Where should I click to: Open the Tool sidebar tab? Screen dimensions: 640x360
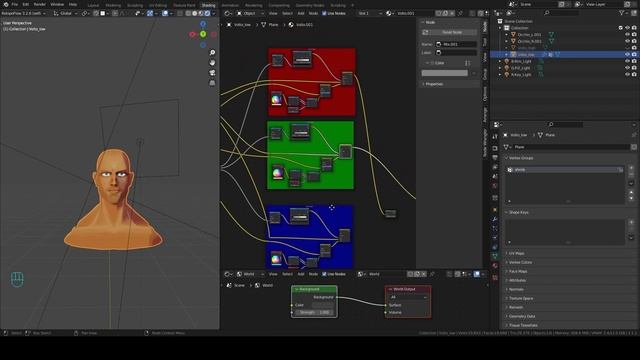485,42
